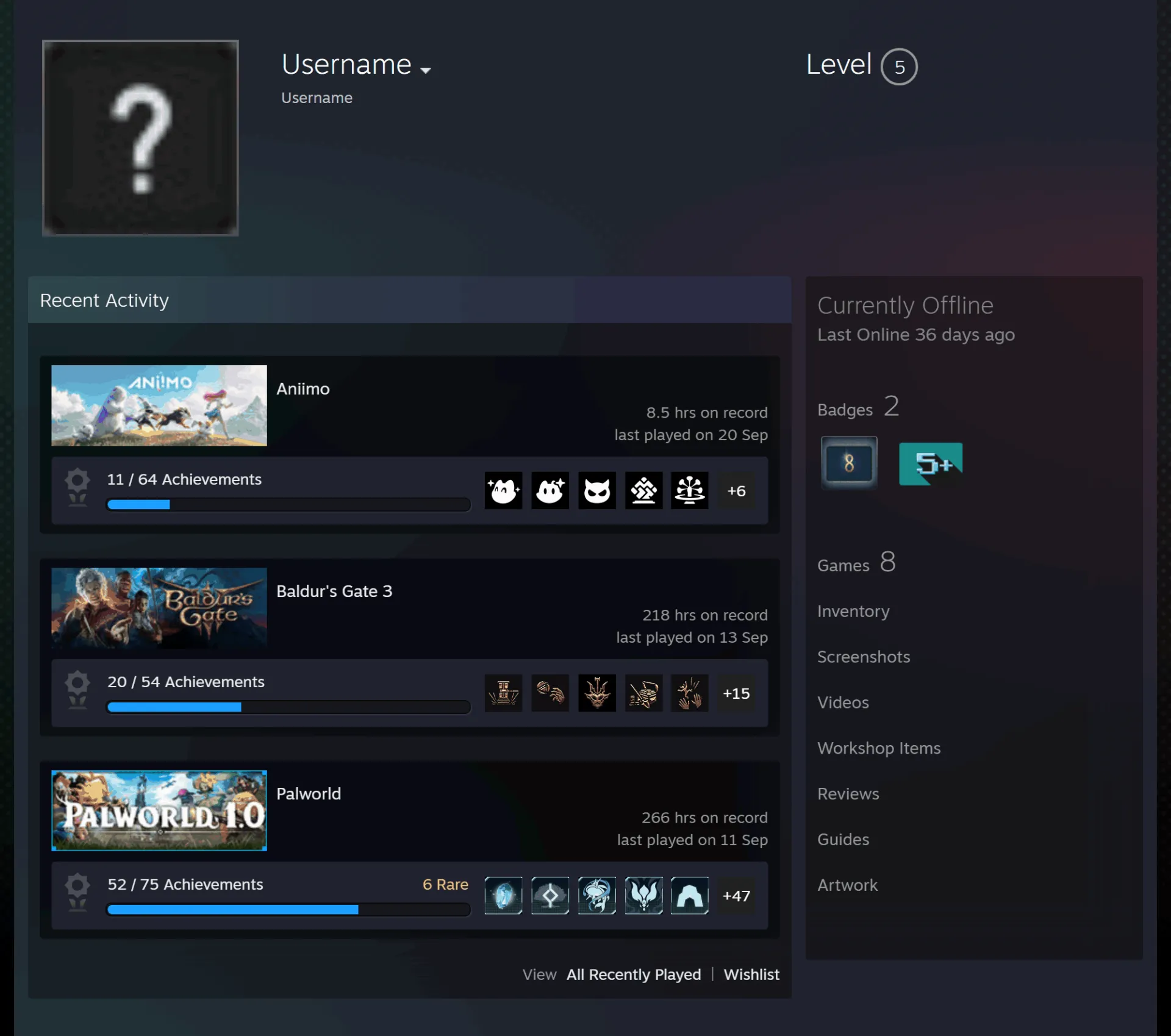Open the Baldur's Gate 3 game banner
The width and height of the screenshot is (1171, 1036).
click(159, 608)
